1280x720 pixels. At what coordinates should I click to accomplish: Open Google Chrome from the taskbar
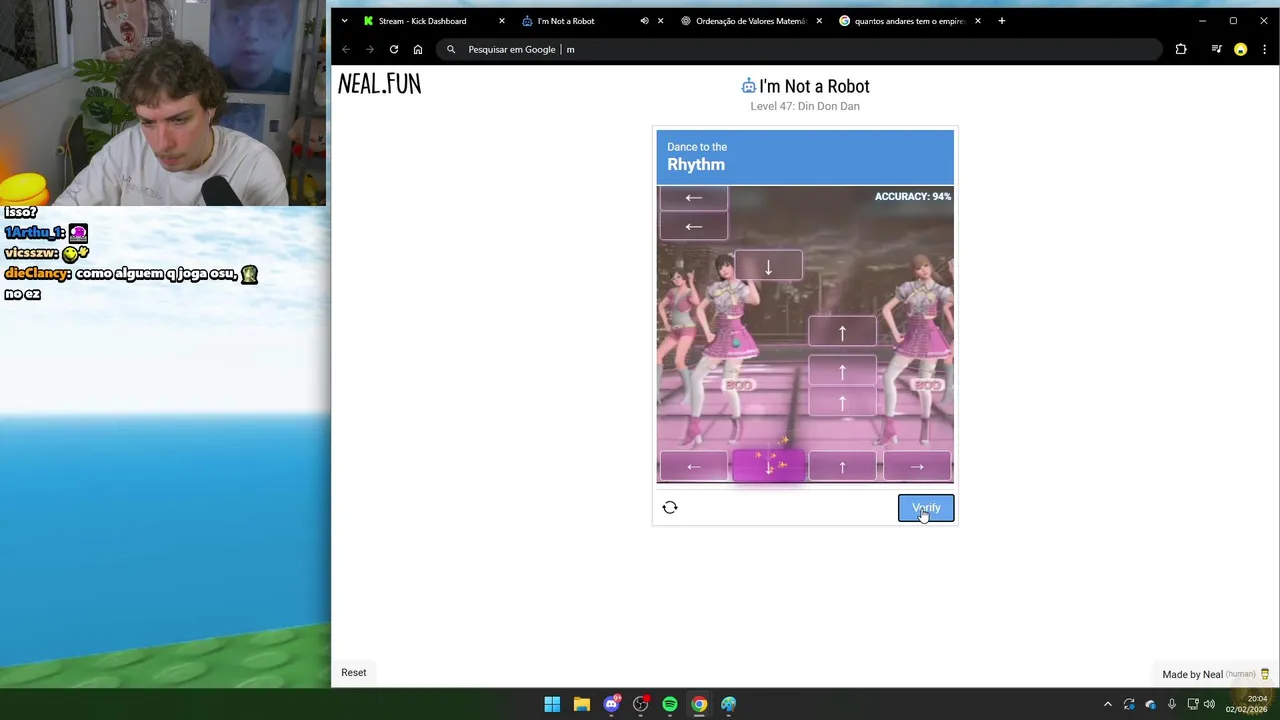(699, 704)
